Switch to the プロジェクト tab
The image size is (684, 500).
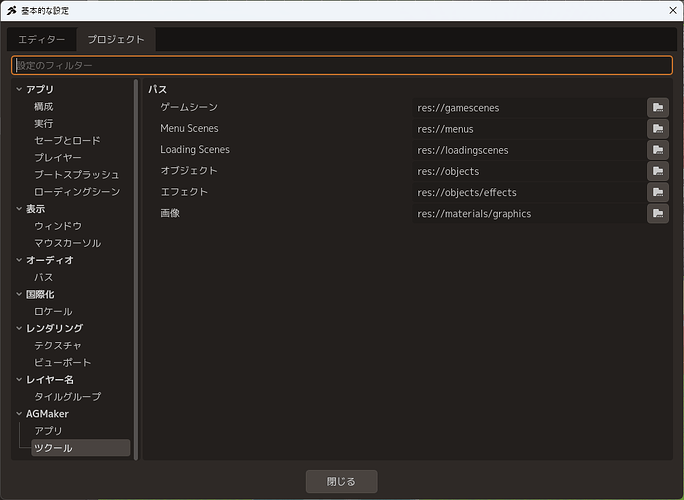[116, 40]
